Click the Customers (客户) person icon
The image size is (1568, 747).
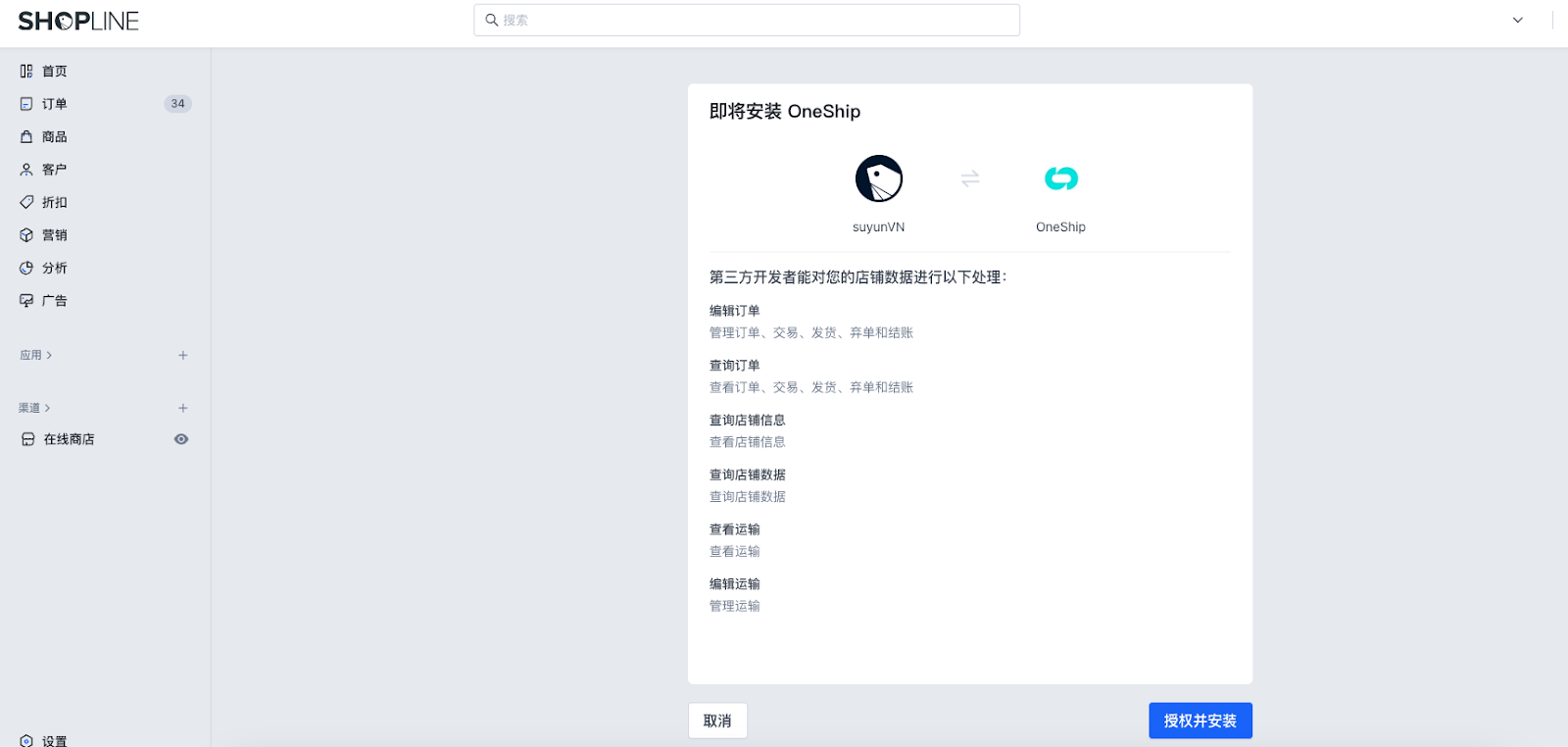click(x=26, y=170)
